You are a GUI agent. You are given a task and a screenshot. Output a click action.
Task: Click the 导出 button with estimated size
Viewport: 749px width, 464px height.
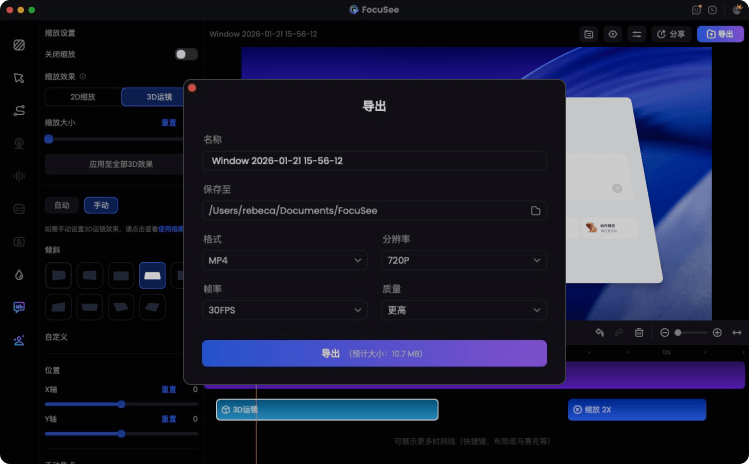[x=374, y=354]
